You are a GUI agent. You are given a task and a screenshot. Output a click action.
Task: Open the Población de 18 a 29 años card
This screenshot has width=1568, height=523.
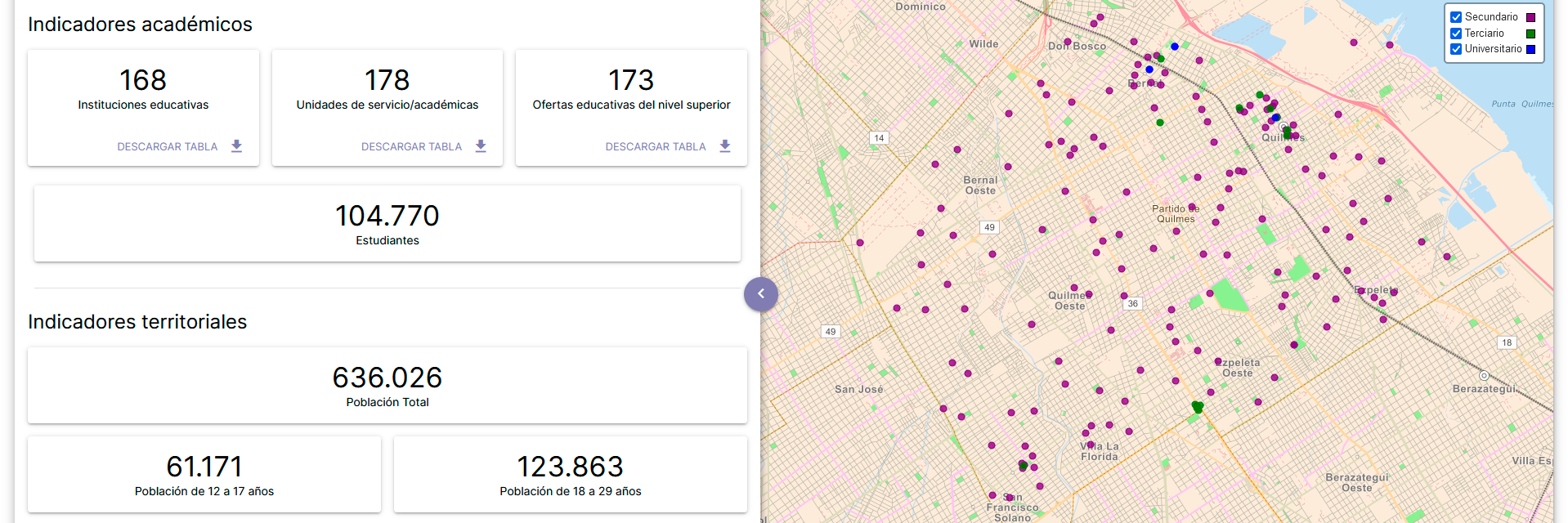pyautogui.click(x=570, y=475)
